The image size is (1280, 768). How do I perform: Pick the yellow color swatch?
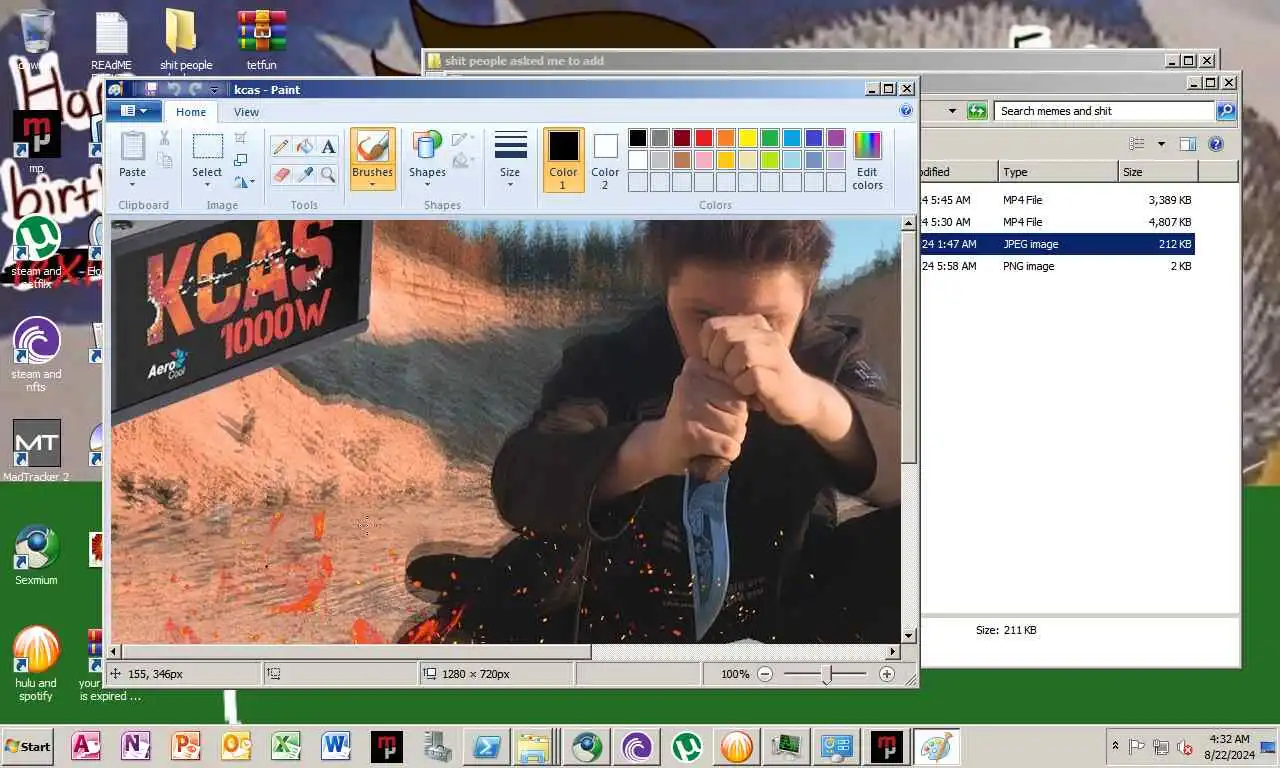pos(748,138)
